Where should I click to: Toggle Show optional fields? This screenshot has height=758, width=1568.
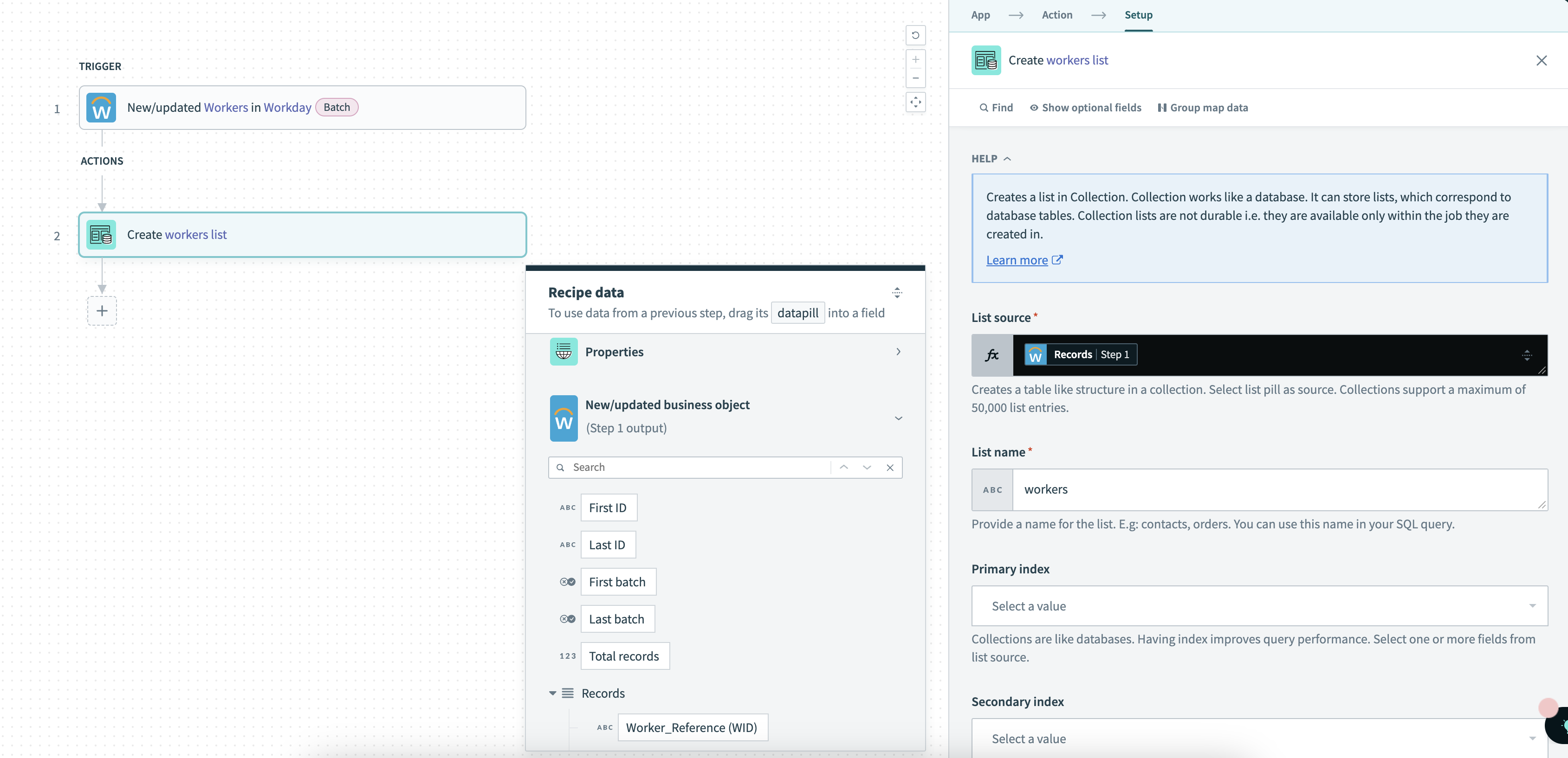[1085, 108]
